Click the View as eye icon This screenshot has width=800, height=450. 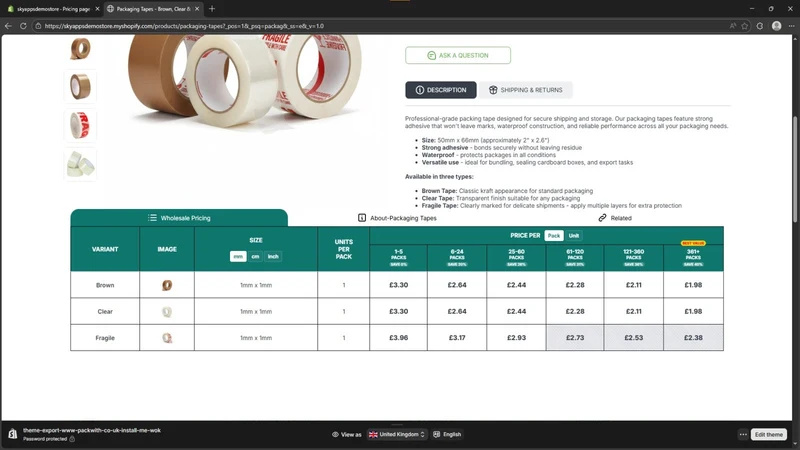[335, 435]
